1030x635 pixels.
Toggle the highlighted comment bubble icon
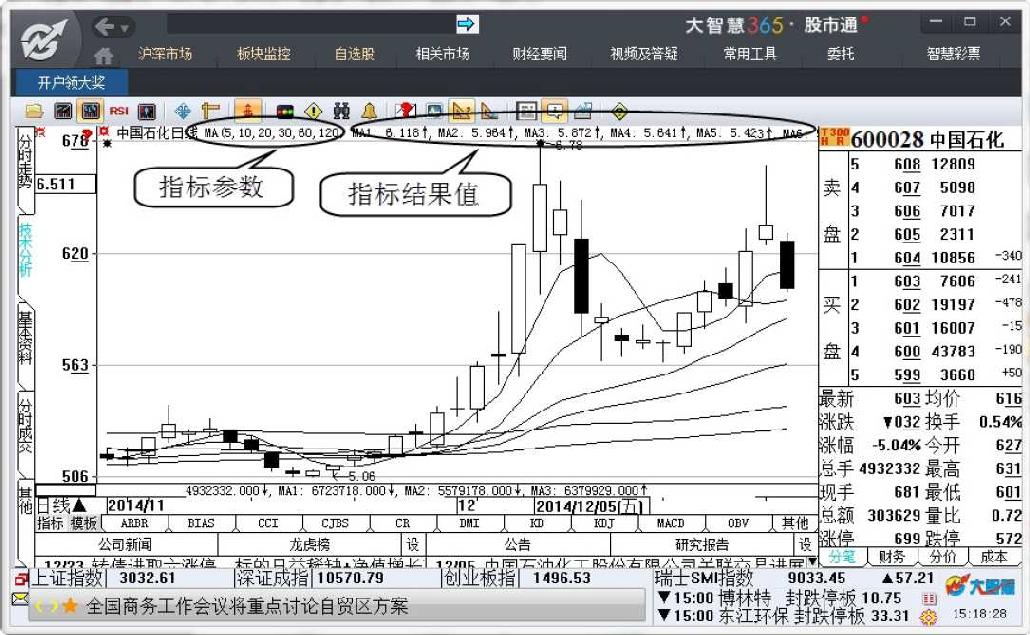tap(555, 111)
